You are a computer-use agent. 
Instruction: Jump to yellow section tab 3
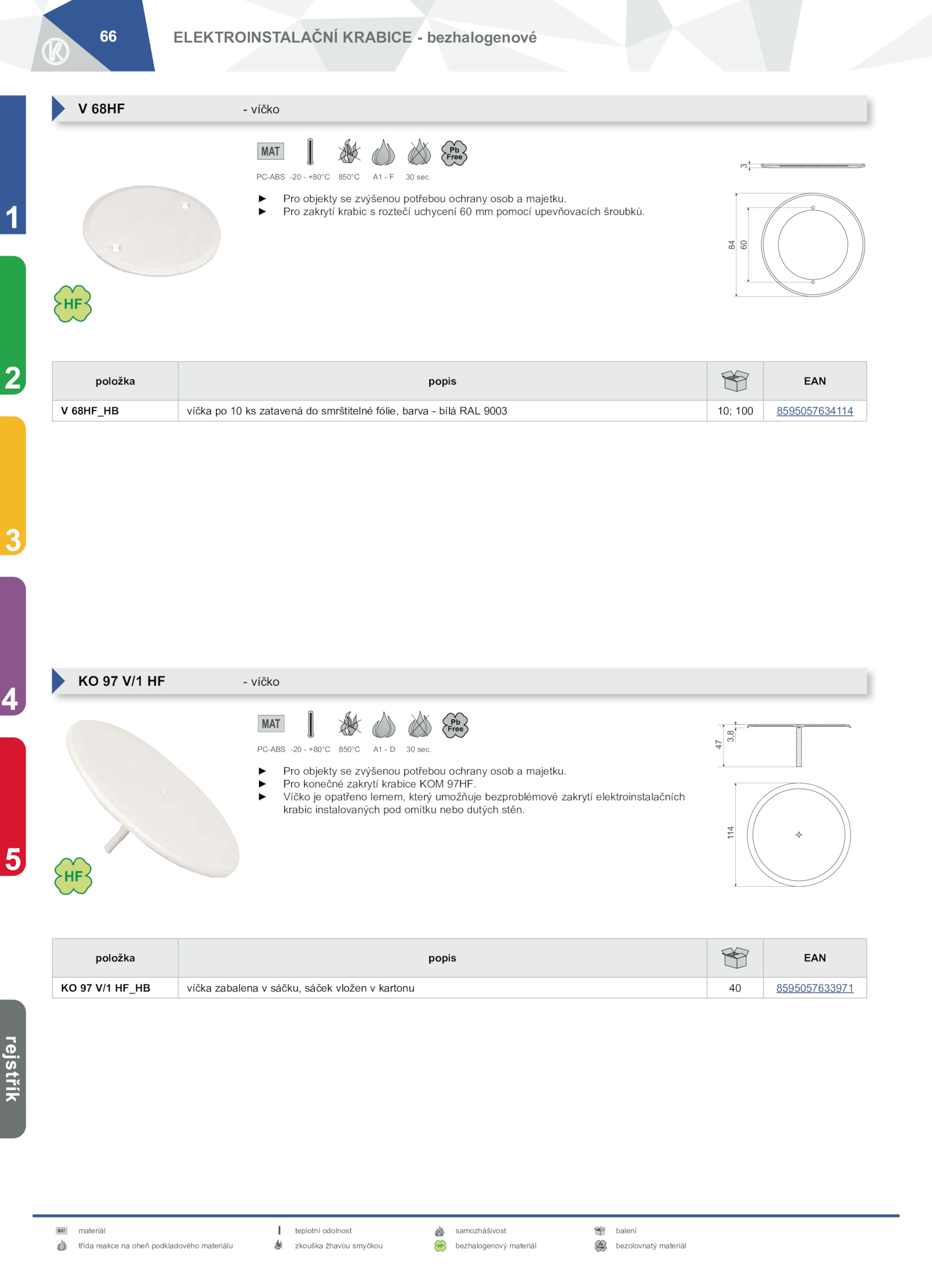(13, 485)
